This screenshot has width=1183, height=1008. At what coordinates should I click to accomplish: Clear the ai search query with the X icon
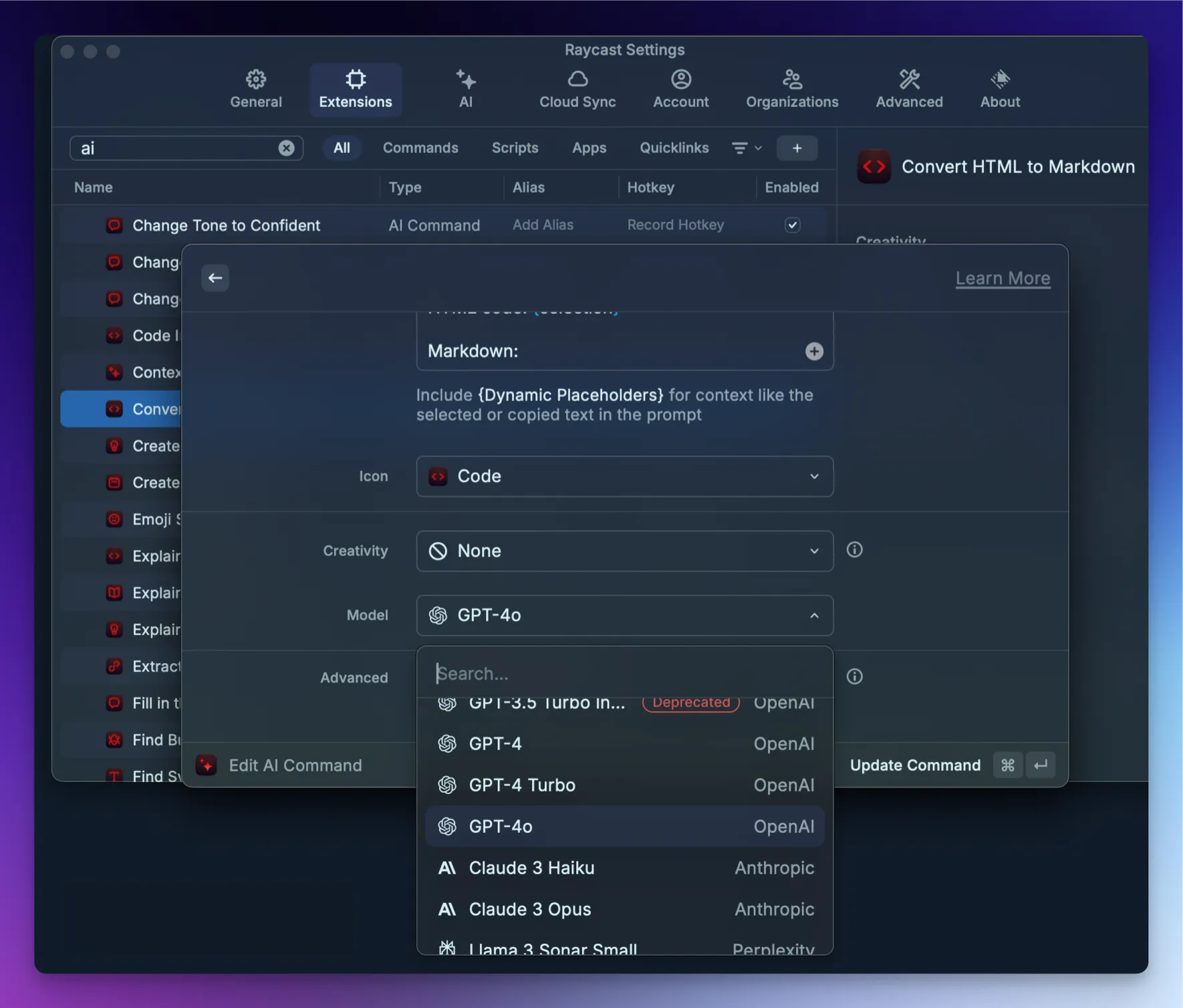tap(287, 148)
